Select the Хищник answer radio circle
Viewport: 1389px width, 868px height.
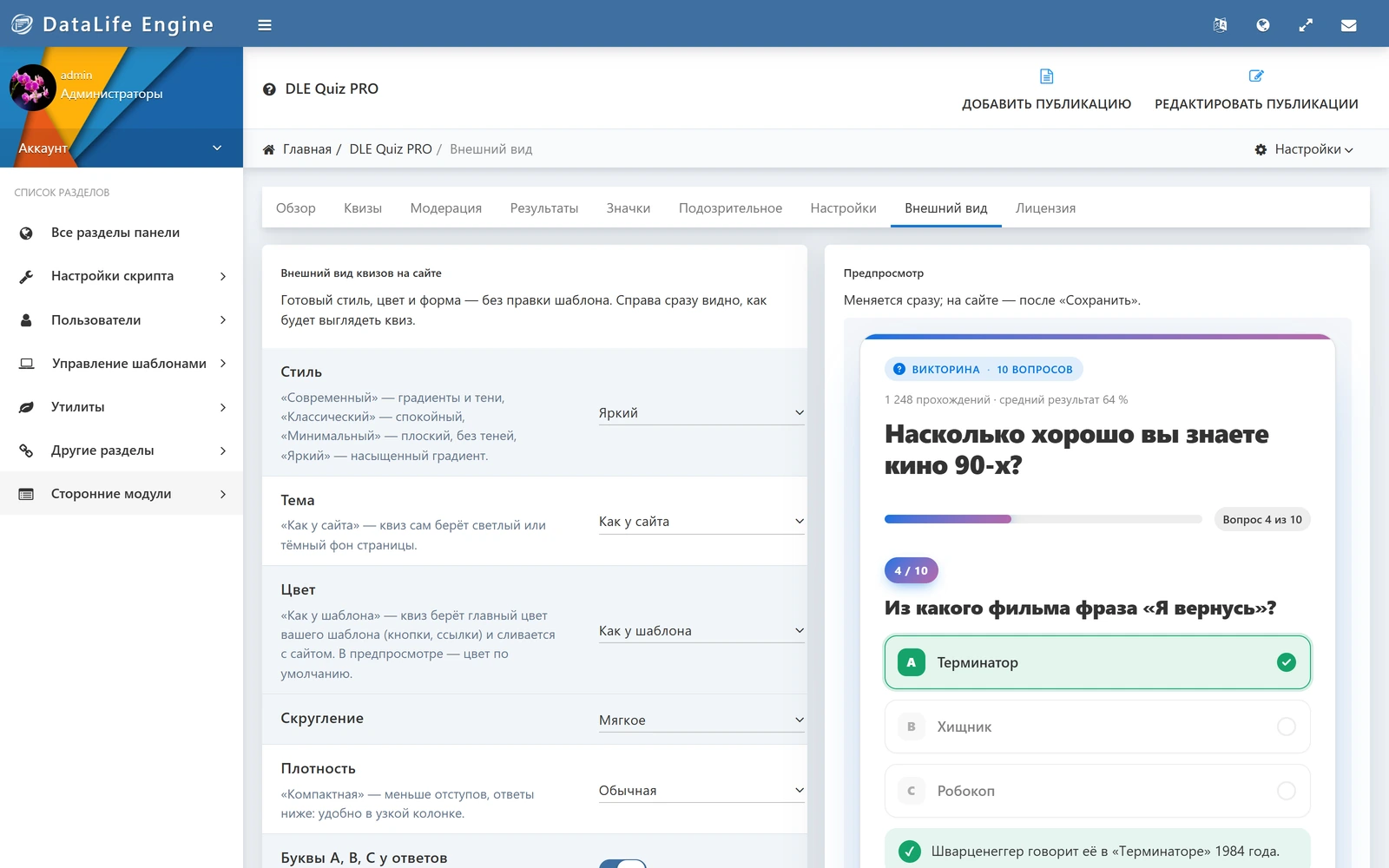1287,727
